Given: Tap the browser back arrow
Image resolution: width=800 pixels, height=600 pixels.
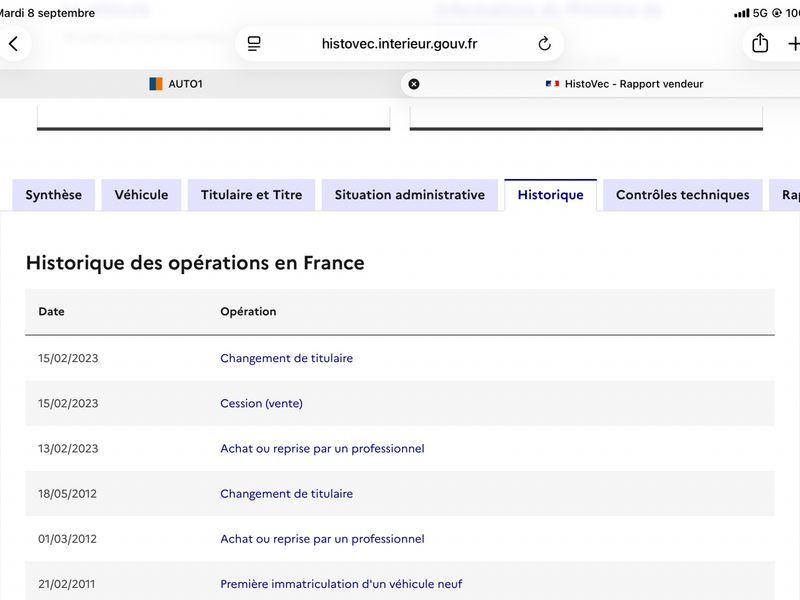Looking at the screenshot, I should coord(14,44).
